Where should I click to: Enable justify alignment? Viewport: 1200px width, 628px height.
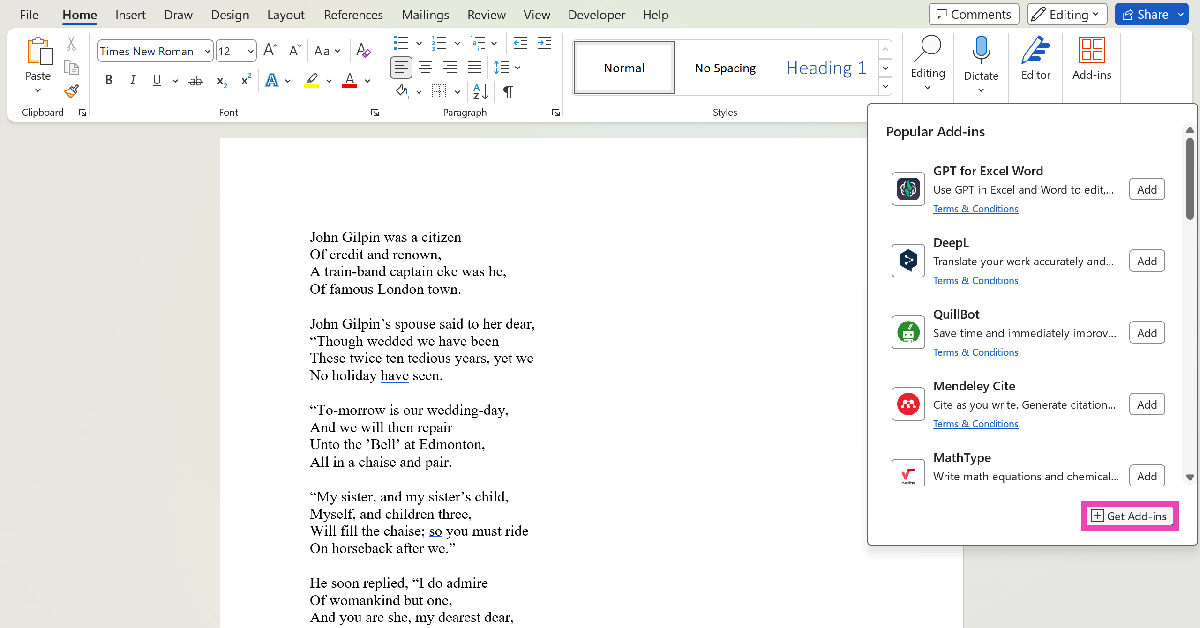[473, 67]
